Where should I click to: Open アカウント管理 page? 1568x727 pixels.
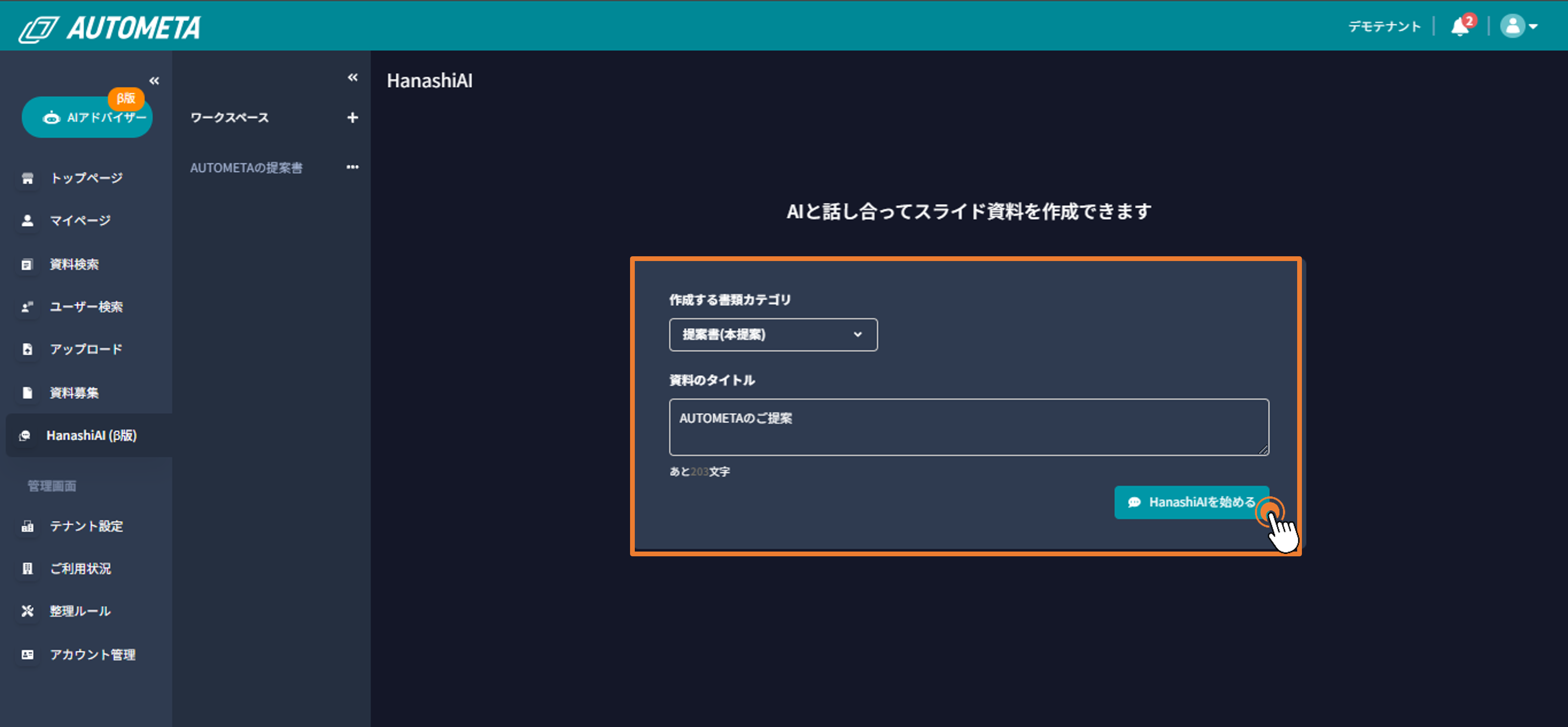[92, 655]
